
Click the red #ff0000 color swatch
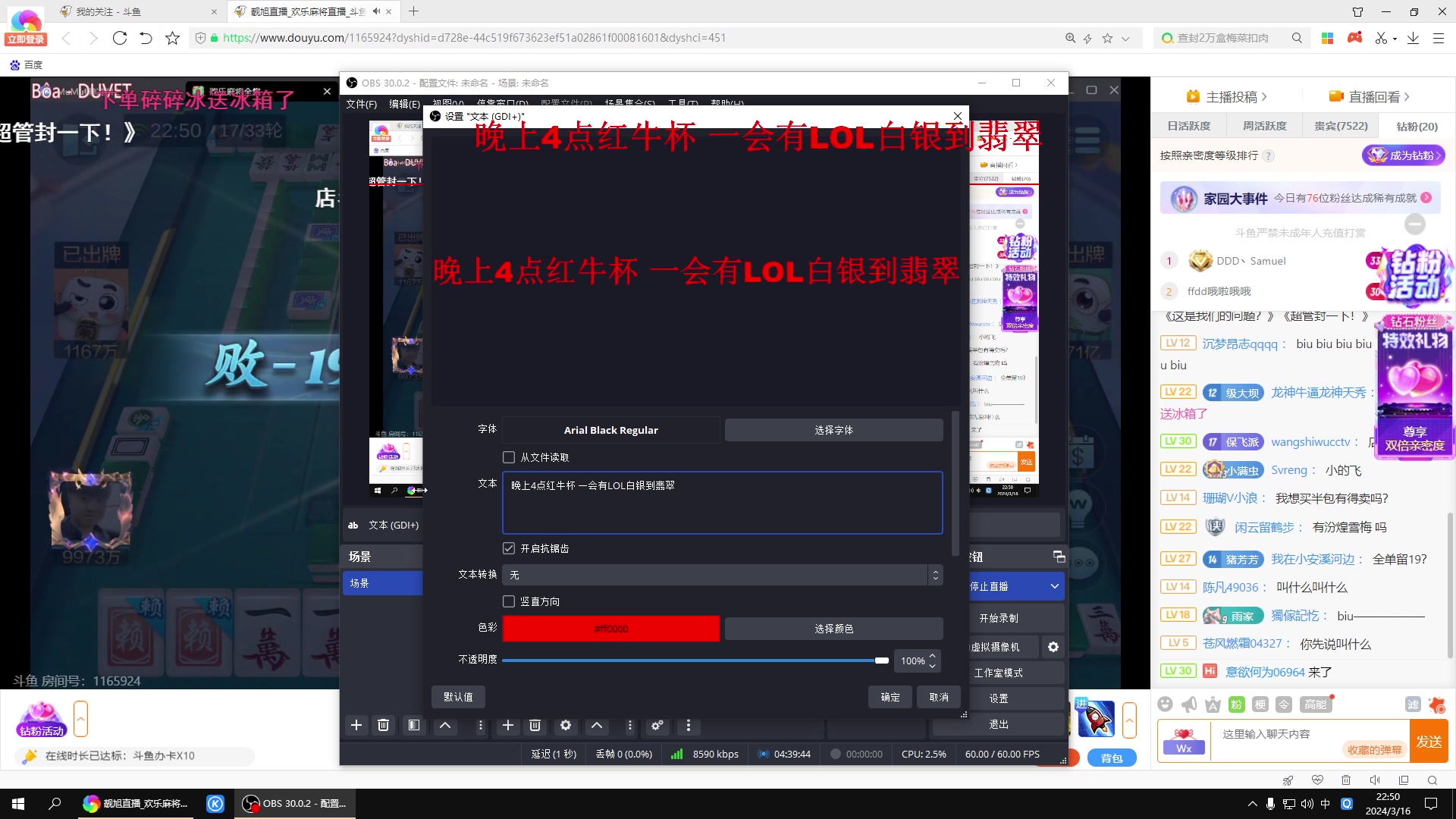coord(611,629)
